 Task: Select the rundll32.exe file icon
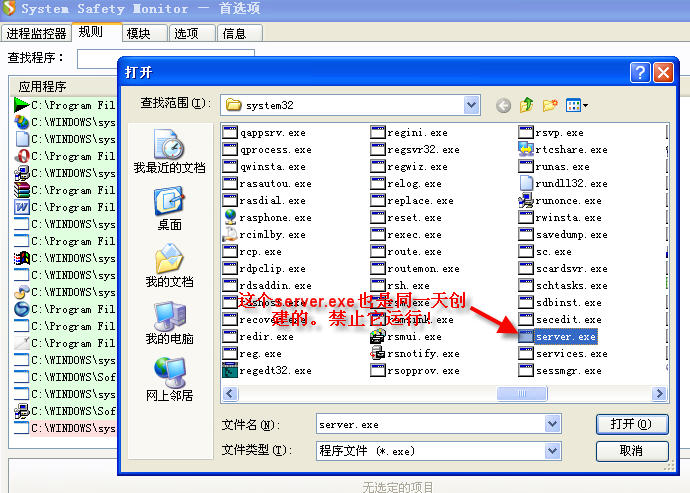point(526,184)
